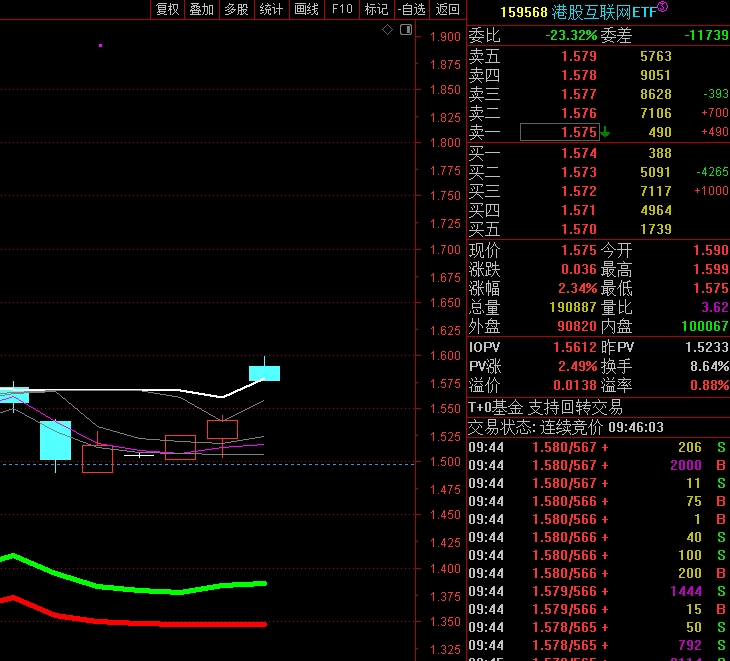Select the 卖一 price 1.575 box
The width and height of the screenshot is (730, 661).
point(559,132)
